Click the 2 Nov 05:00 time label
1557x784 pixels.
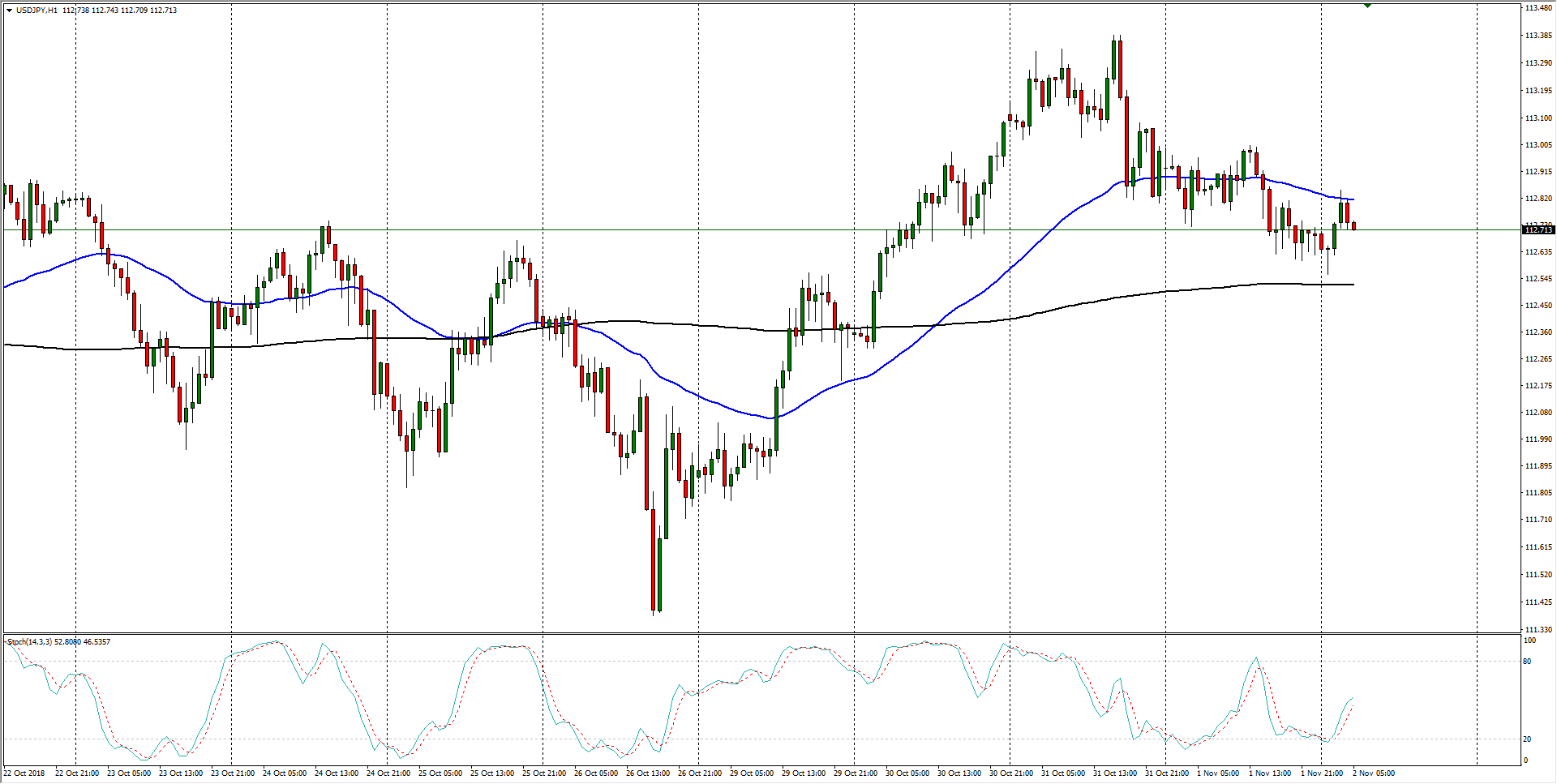pyautogui.click(x=1373, y=773)
